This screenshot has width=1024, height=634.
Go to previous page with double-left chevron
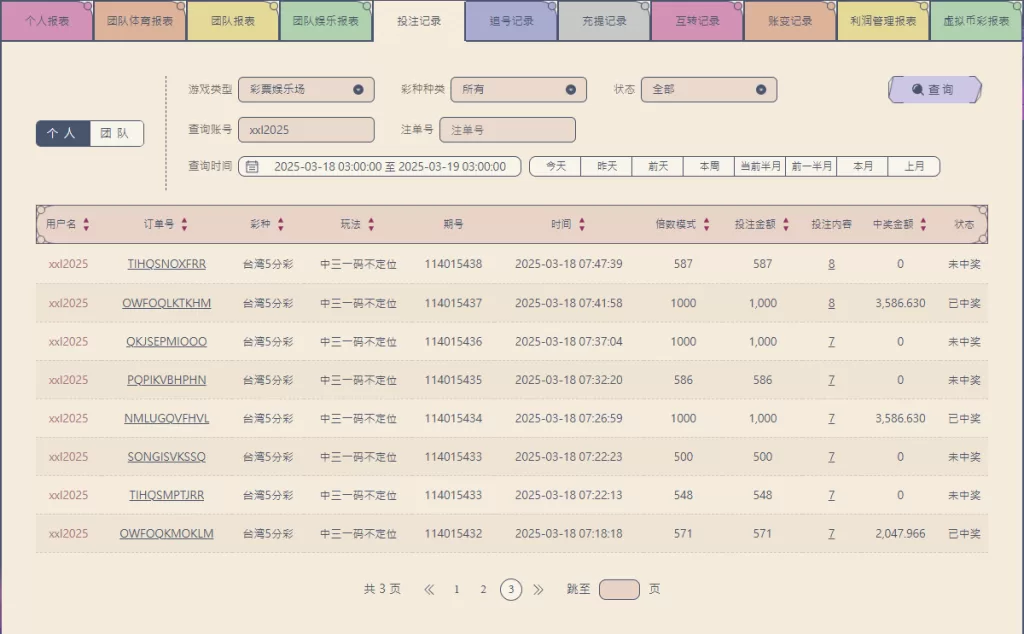429,590
